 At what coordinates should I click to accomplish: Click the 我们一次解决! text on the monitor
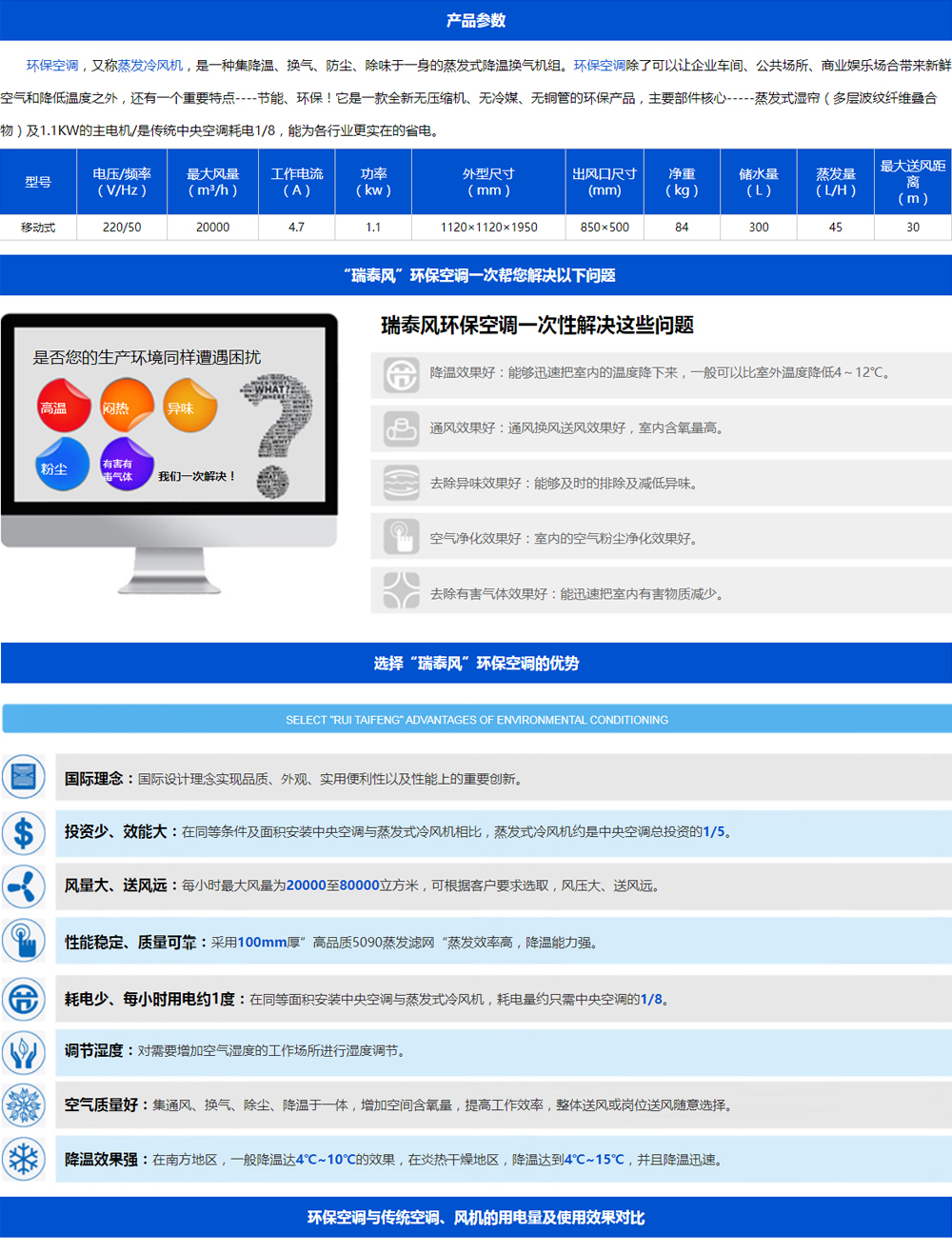click(196, 476)
